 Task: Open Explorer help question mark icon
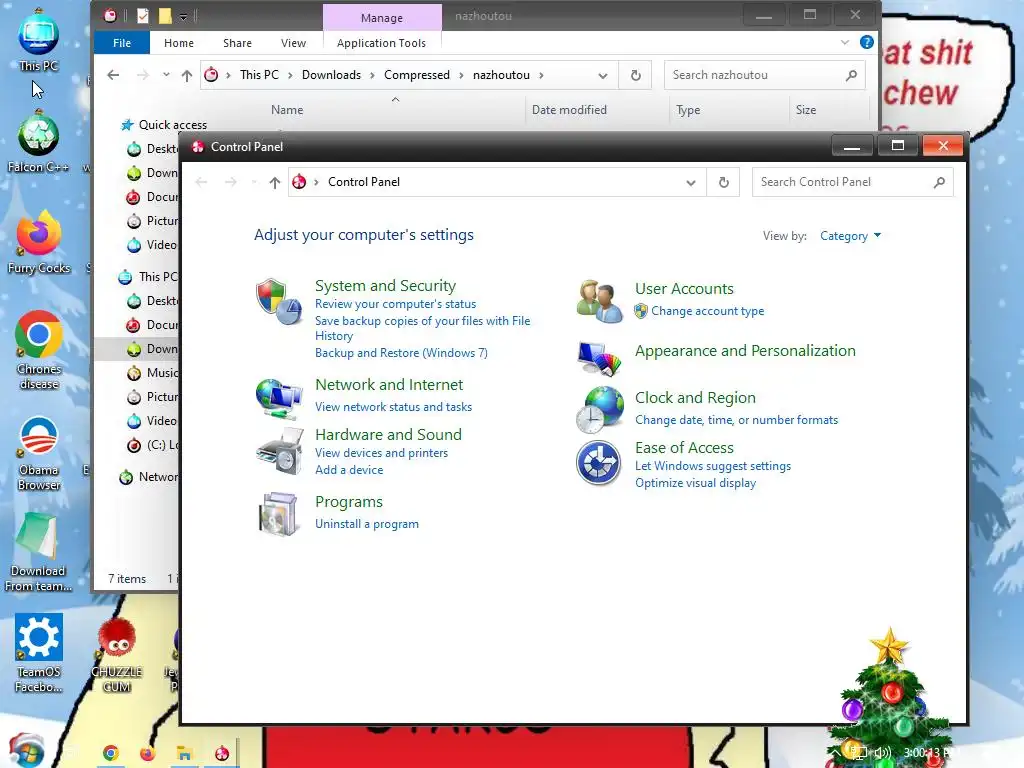pyautogui.click(x=867, y=42)
